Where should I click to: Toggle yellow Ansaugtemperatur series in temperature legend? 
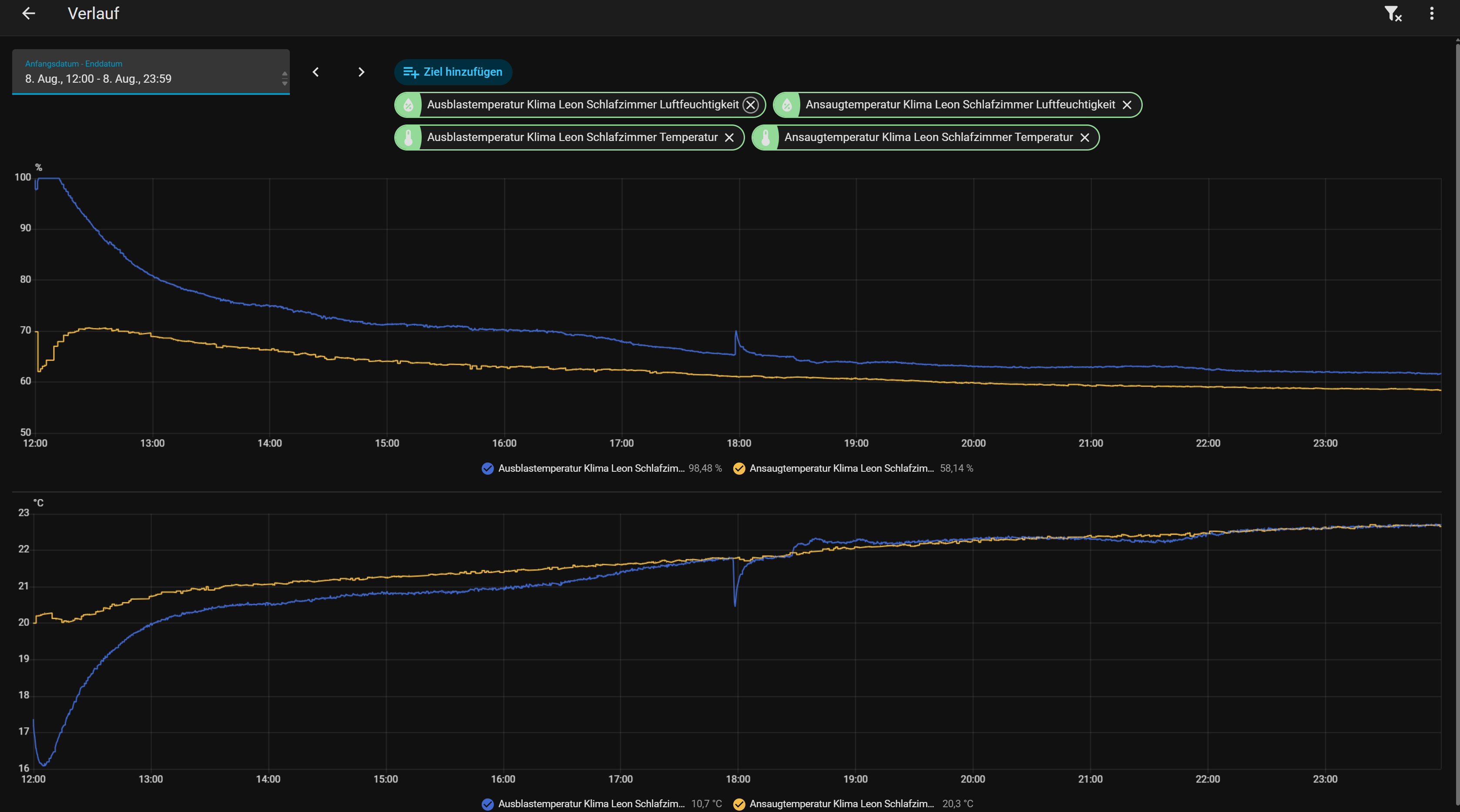(x=739, y=804)
